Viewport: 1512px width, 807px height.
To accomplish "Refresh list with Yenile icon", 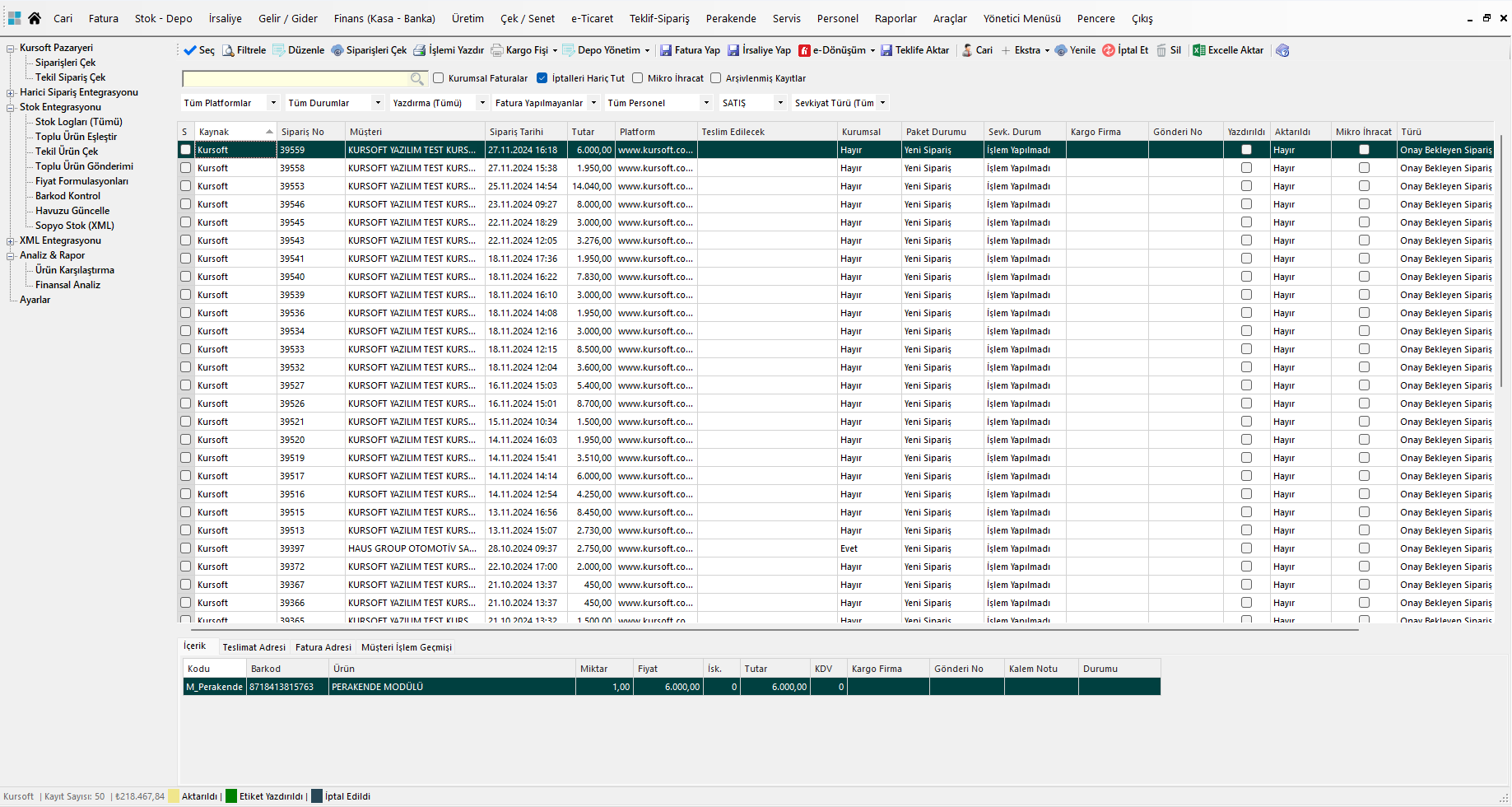I will (1061, 50).
